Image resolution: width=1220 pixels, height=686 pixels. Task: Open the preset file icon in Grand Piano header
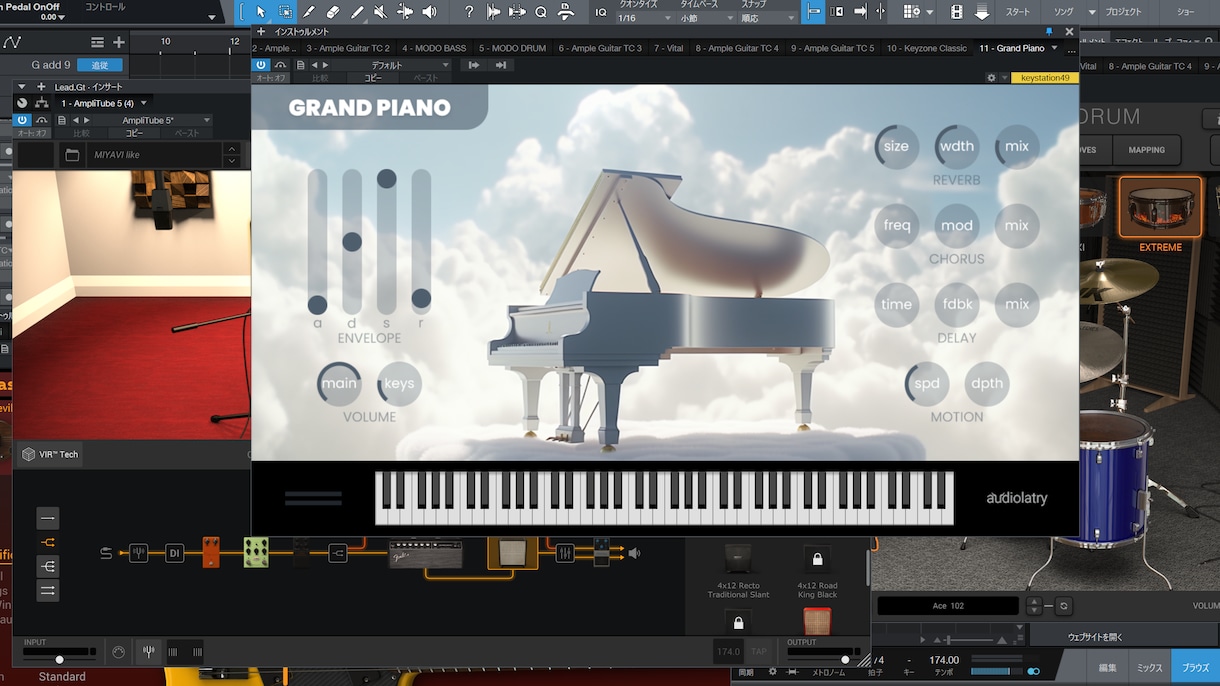[301, 65]
